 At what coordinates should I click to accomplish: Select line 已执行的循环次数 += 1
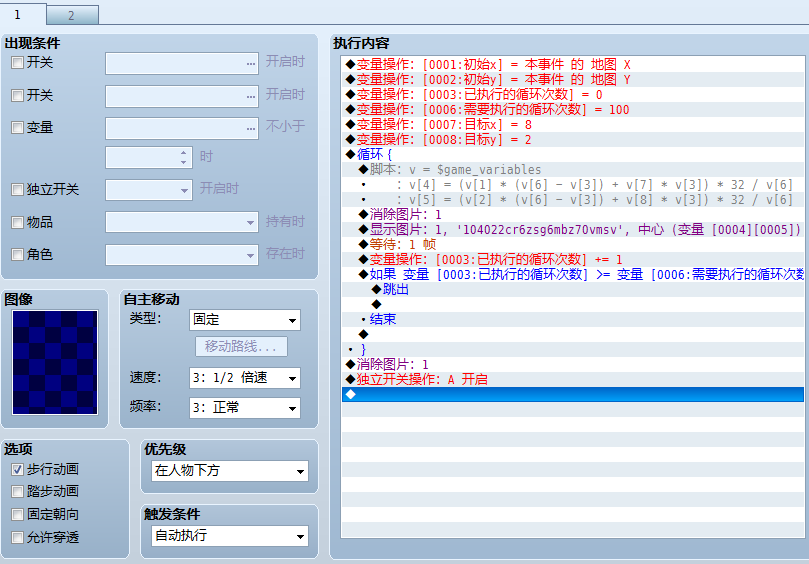coord(573,259)
